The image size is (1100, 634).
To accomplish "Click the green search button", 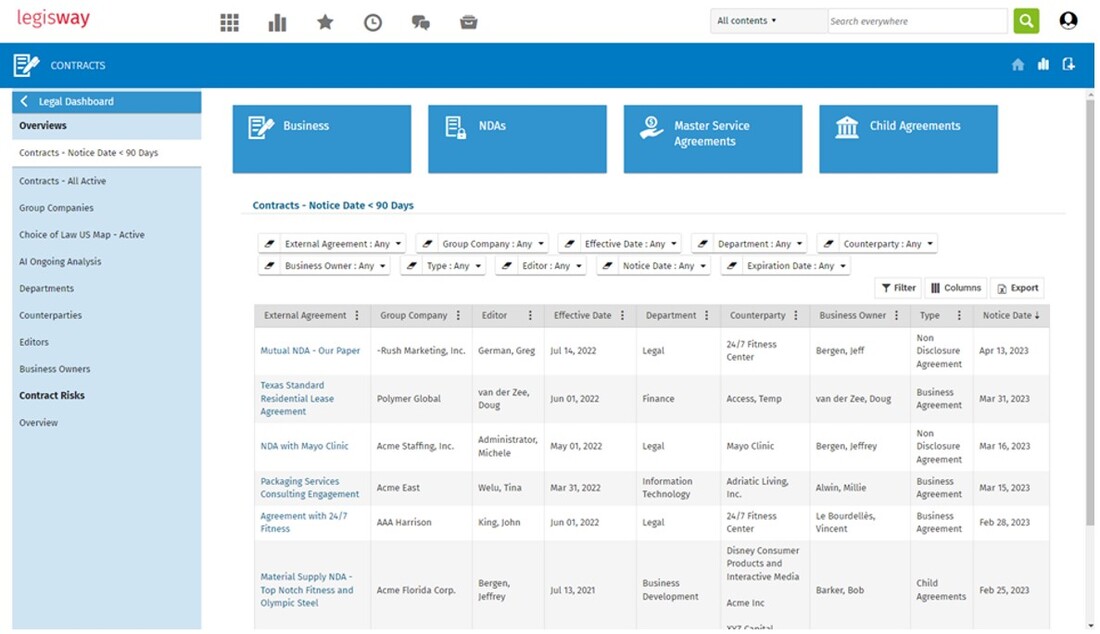I will [1026, 21].
